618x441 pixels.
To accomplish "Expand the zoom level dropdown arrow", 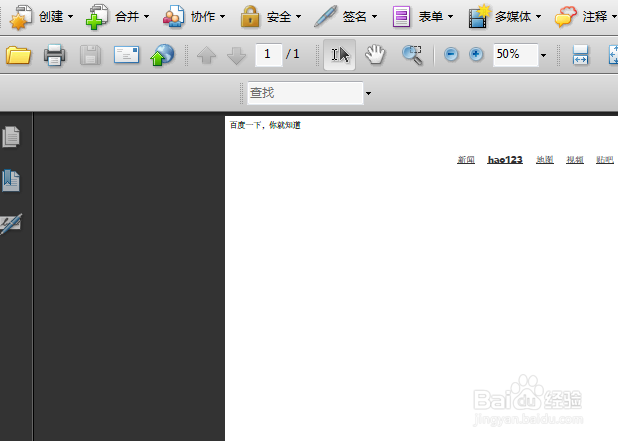I will 544,55.
